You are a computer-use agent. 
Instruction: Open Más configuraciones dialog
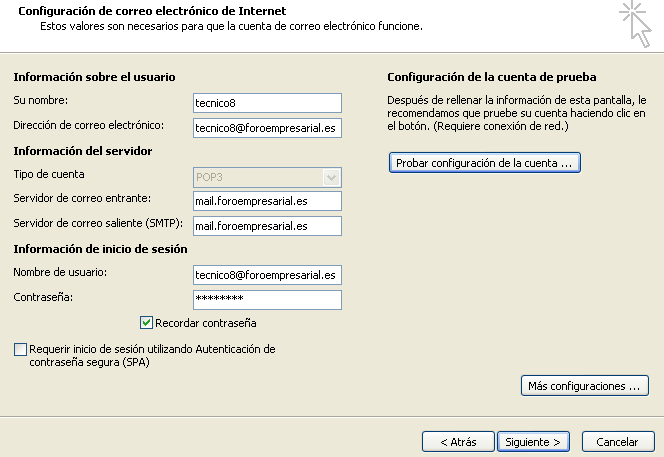(x=584, y=386)
